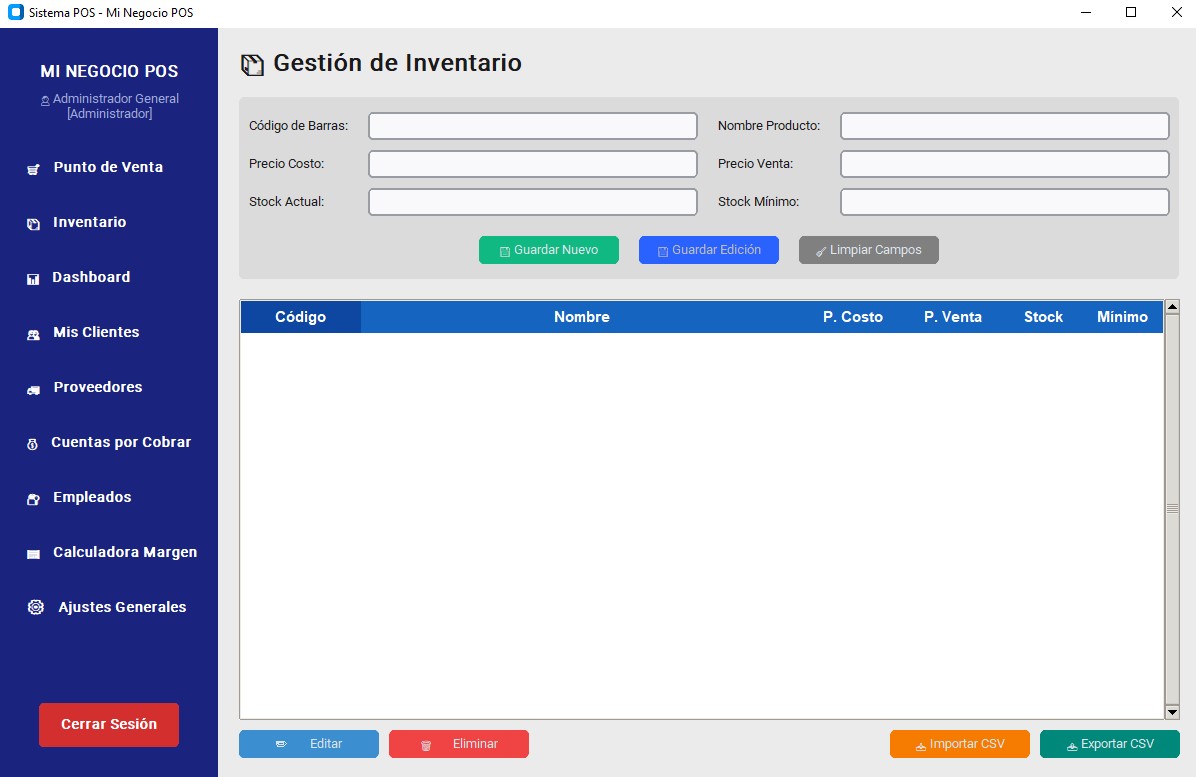Open Calculadora Margen
The height and width of the screenshot is (777, 1196).
click(x=124, y=551)
